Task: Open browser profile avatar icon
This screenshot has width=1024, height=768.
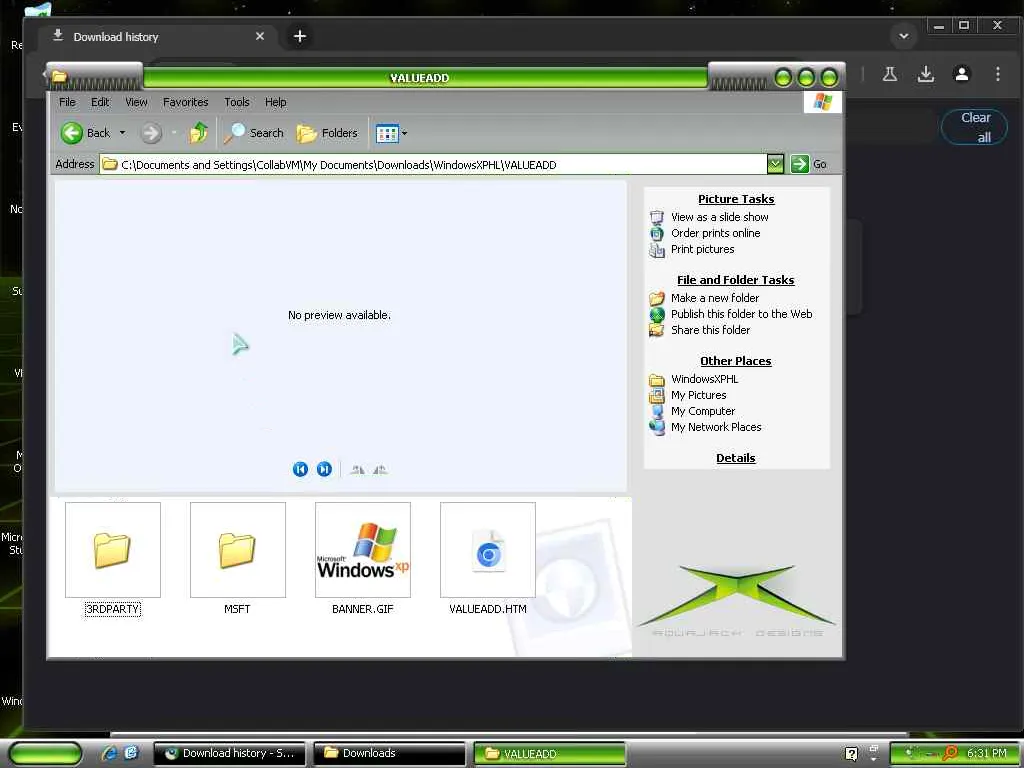Action: [x=961, y=74]
